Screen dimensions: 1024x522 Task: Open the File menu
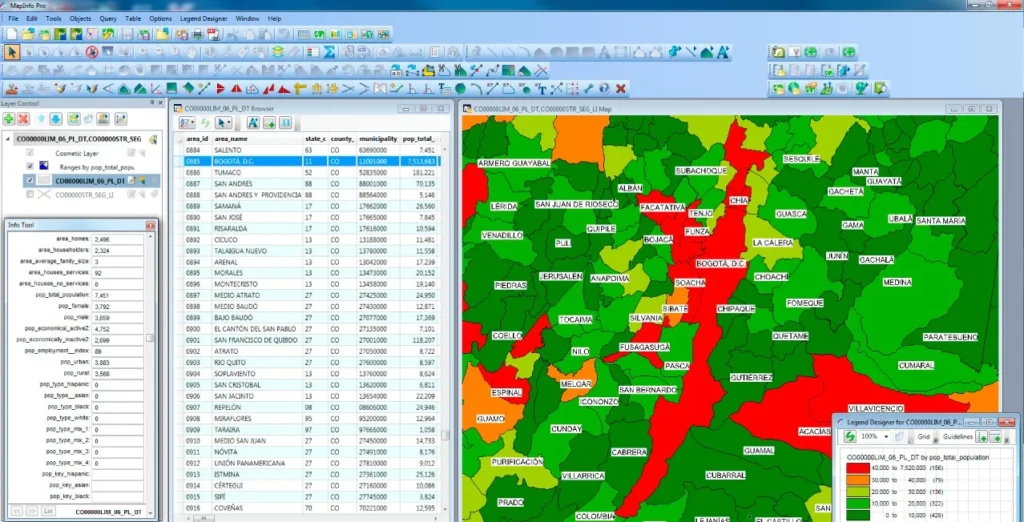[13, 18]
